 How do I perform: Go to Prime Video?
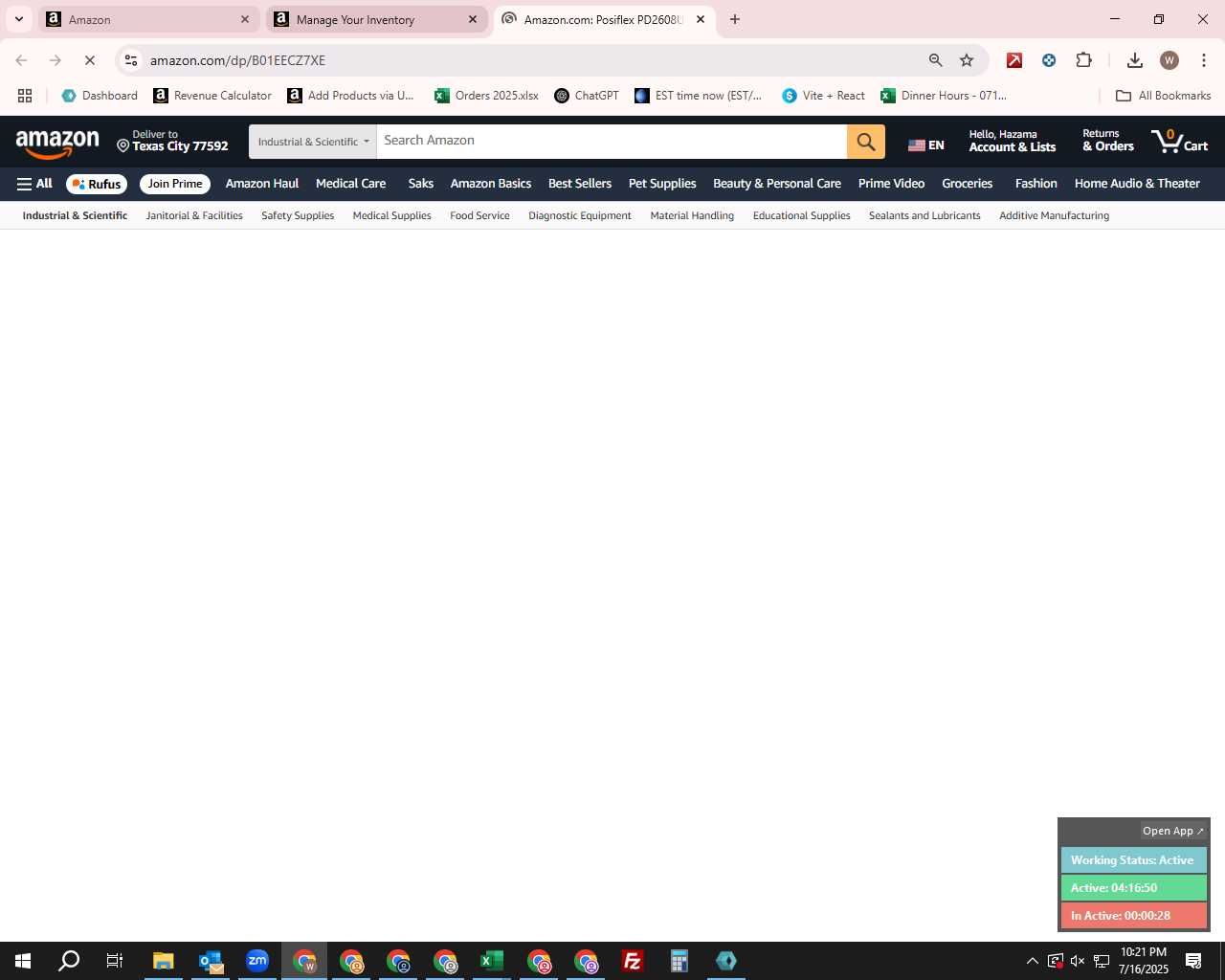891,184
